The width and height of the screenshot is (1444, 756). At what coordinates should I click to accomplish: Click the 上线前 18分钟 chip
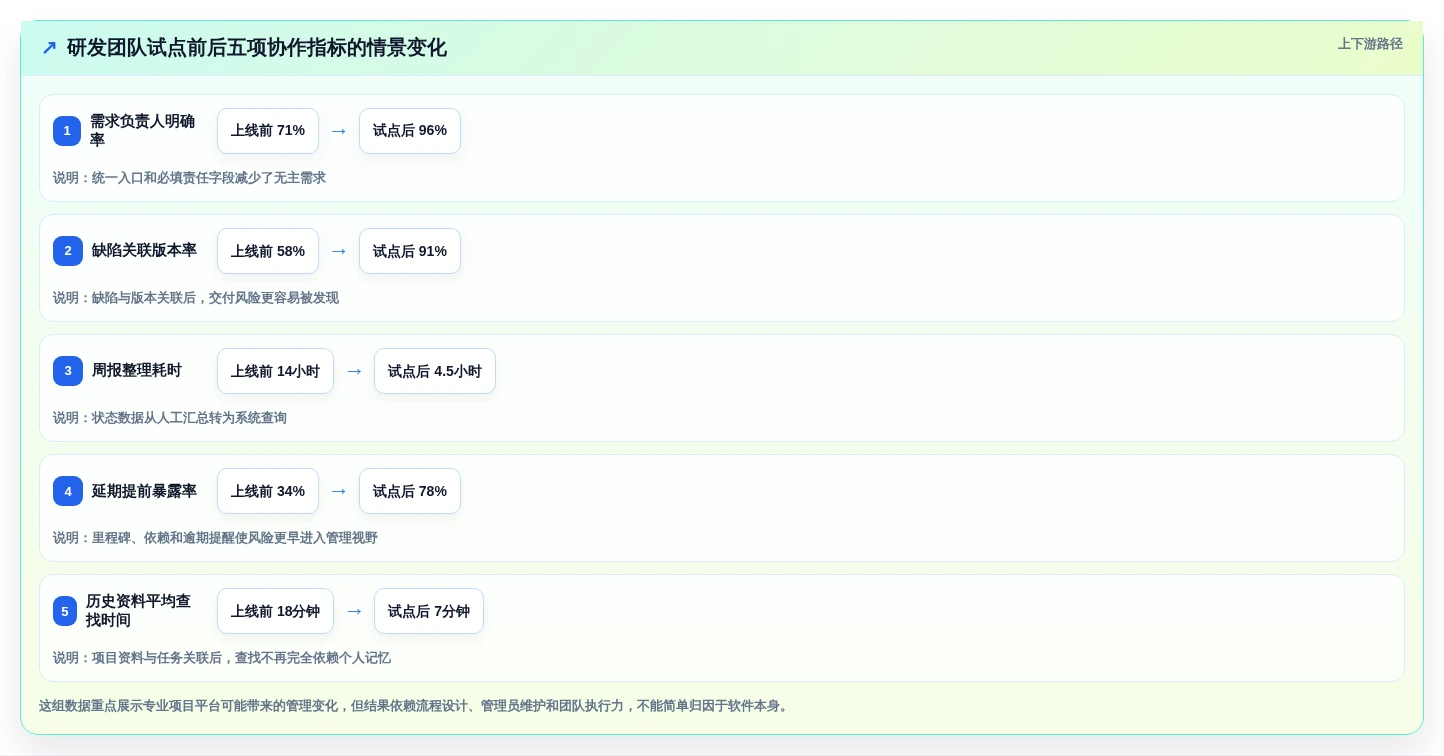coord(275,611)
